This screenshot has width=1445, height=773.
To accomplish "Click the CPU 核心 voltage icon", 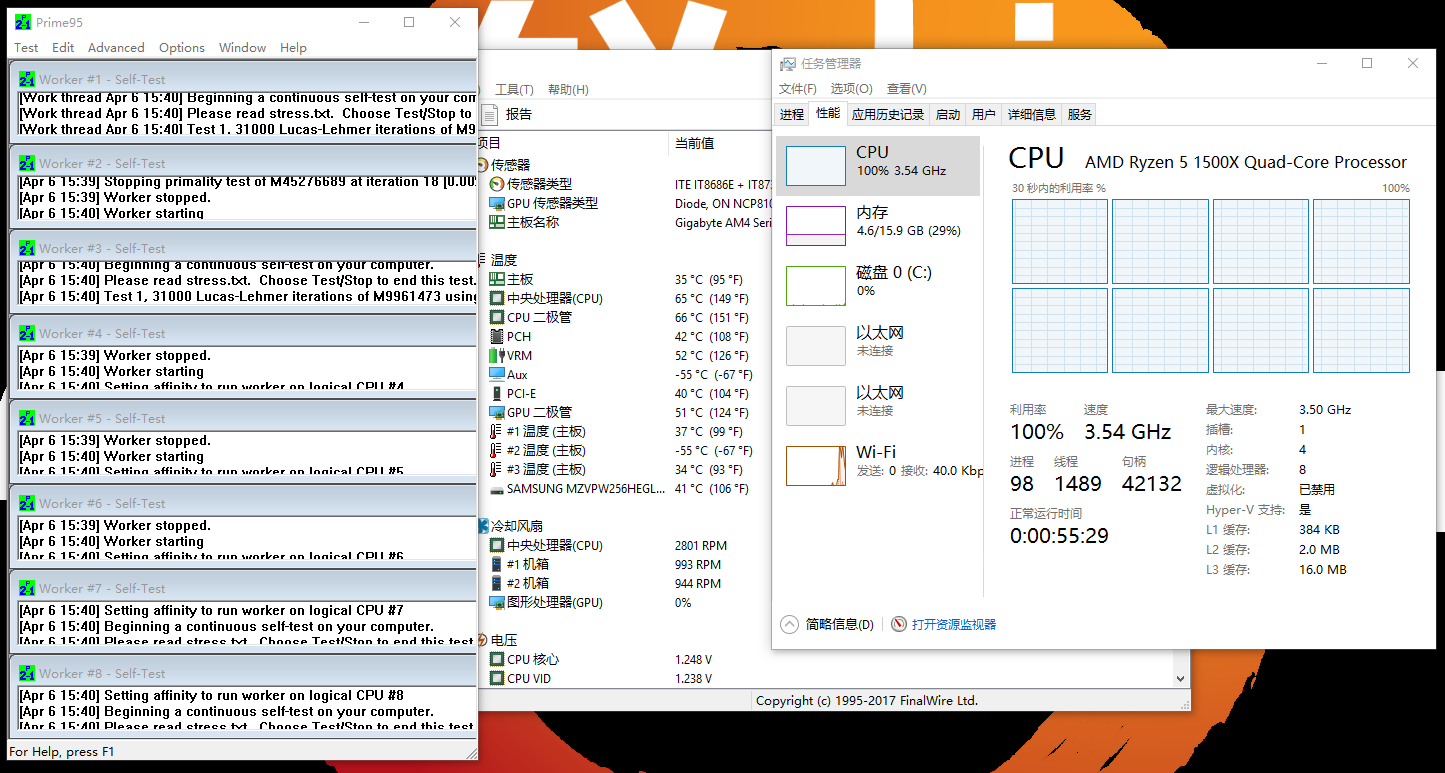I will coord(497,659).
